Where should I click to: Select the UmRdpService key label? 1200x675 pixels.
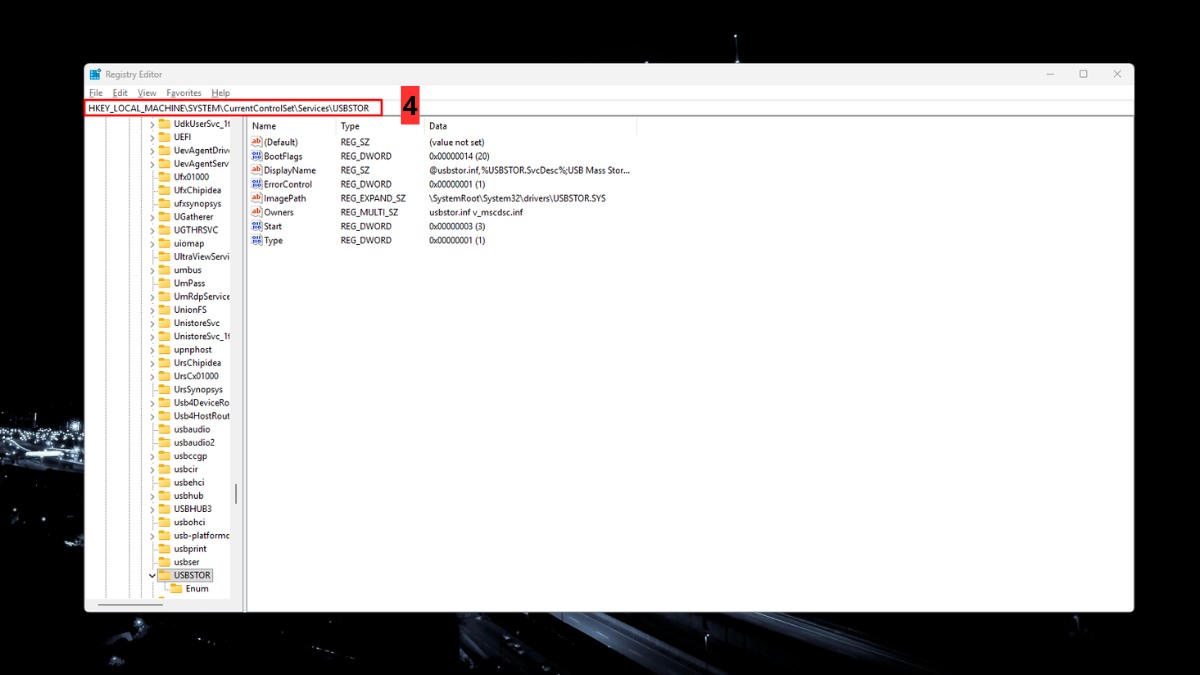click(201, 296)
